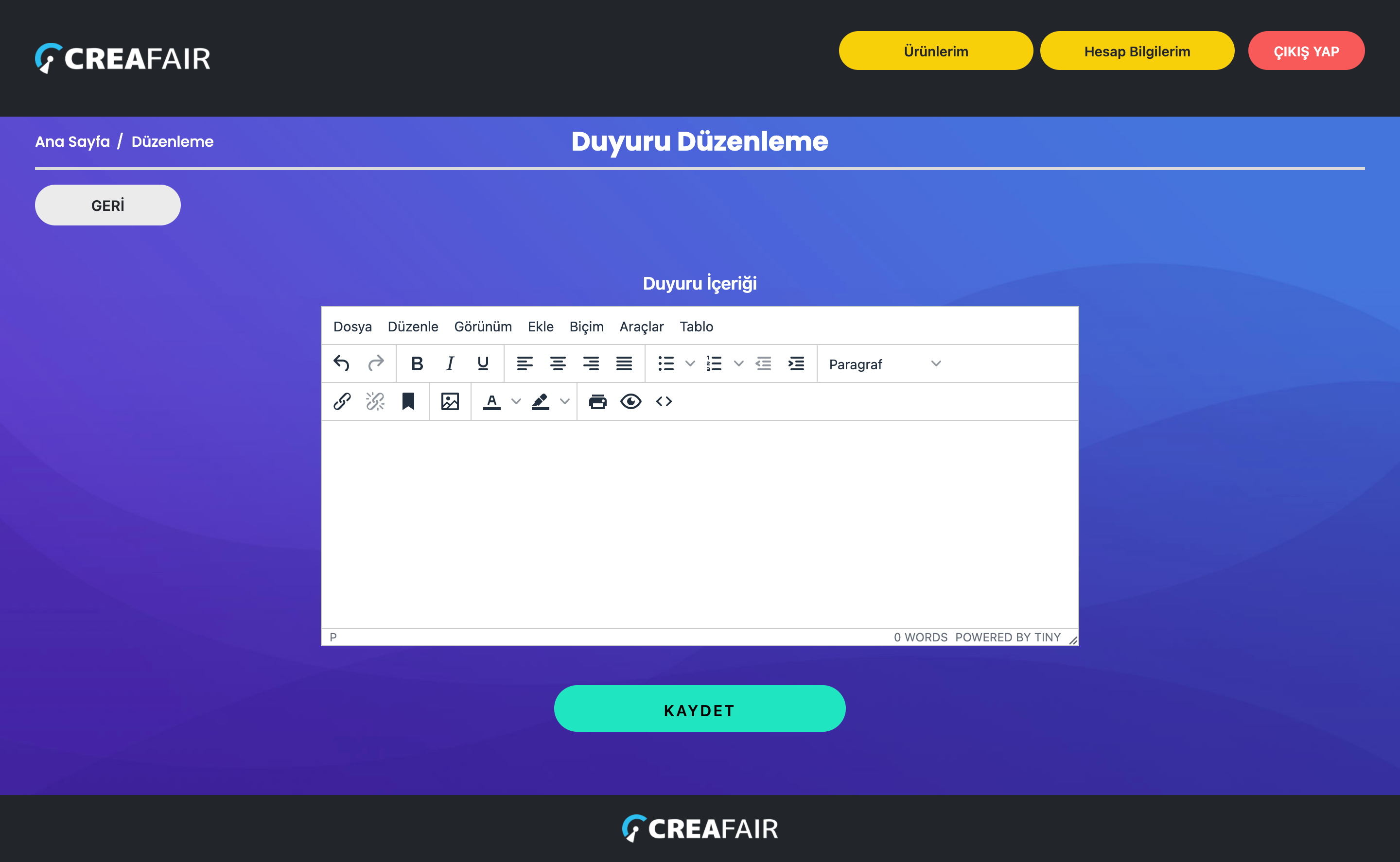Justify the text alignment
The width and height of the screenshot is (1400, 862).
(x=624, y=363)
